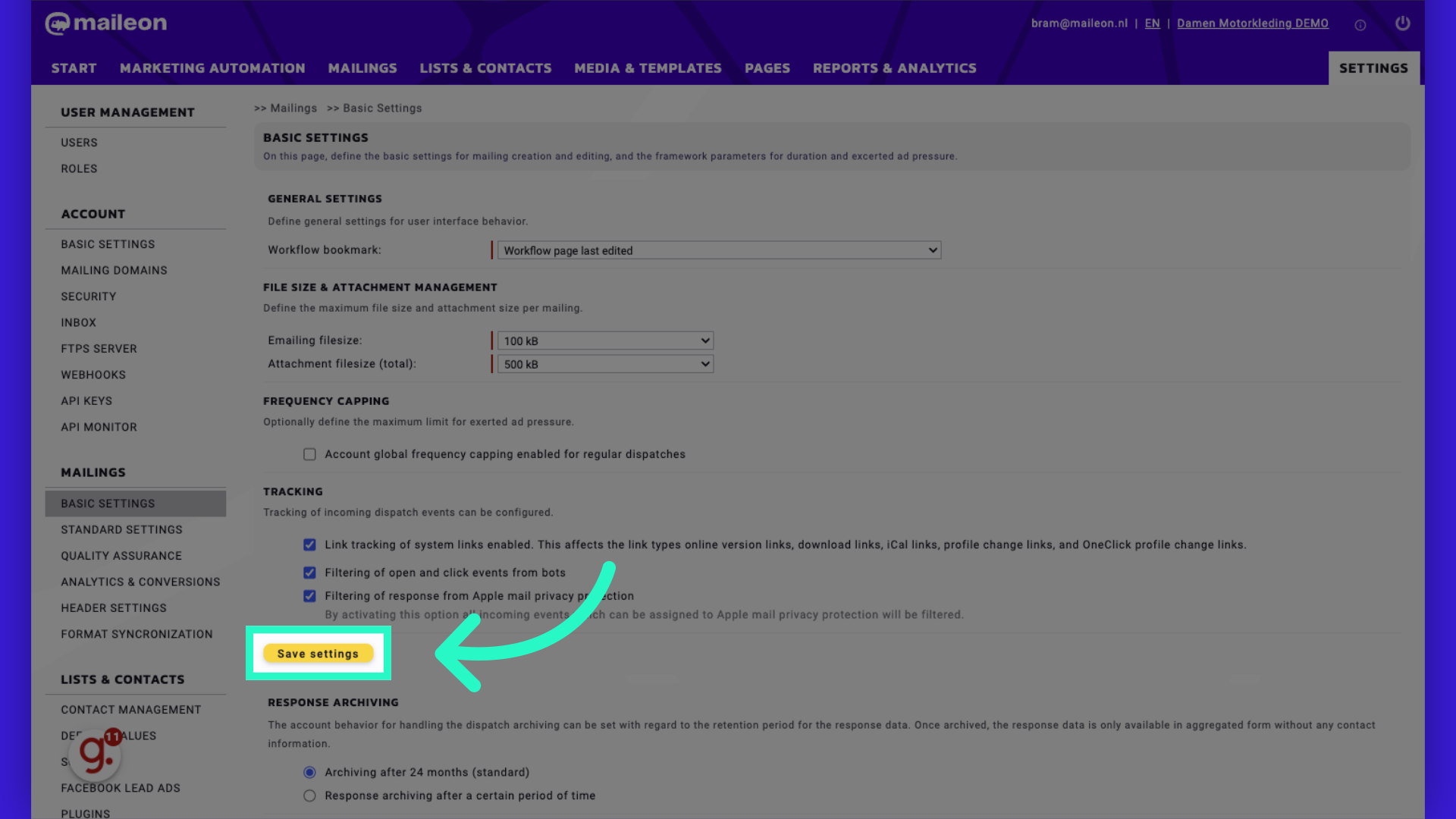The width and height of the screenshot is (1456, 819).
Task: Toggle filtering of Apple mail privacy protection
Action: point(309,596)
